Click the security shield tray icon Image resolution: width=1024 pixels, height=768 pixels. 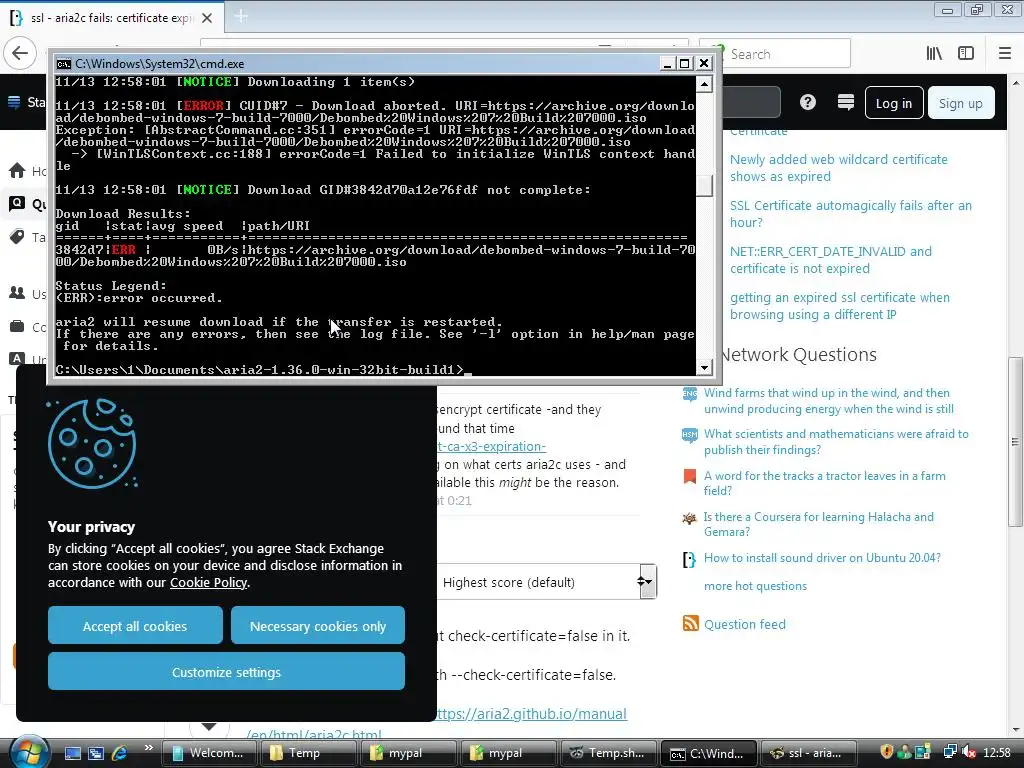coord(886,752)
